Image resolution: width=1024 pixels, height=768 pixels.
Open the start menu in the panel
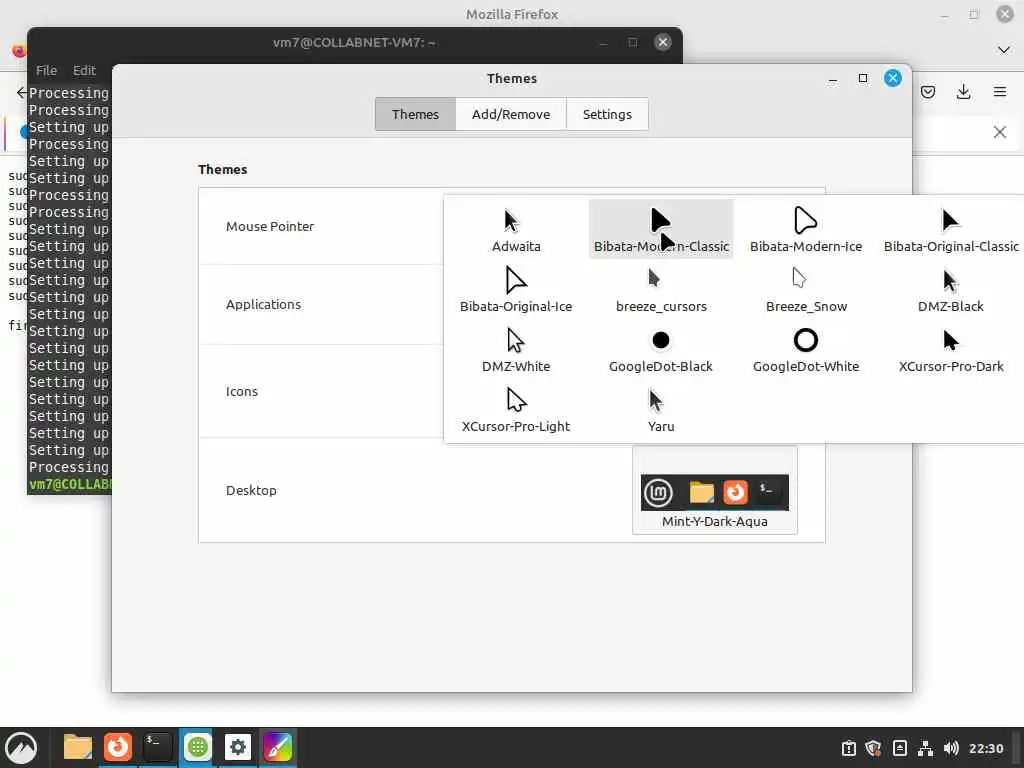point(21,747)
